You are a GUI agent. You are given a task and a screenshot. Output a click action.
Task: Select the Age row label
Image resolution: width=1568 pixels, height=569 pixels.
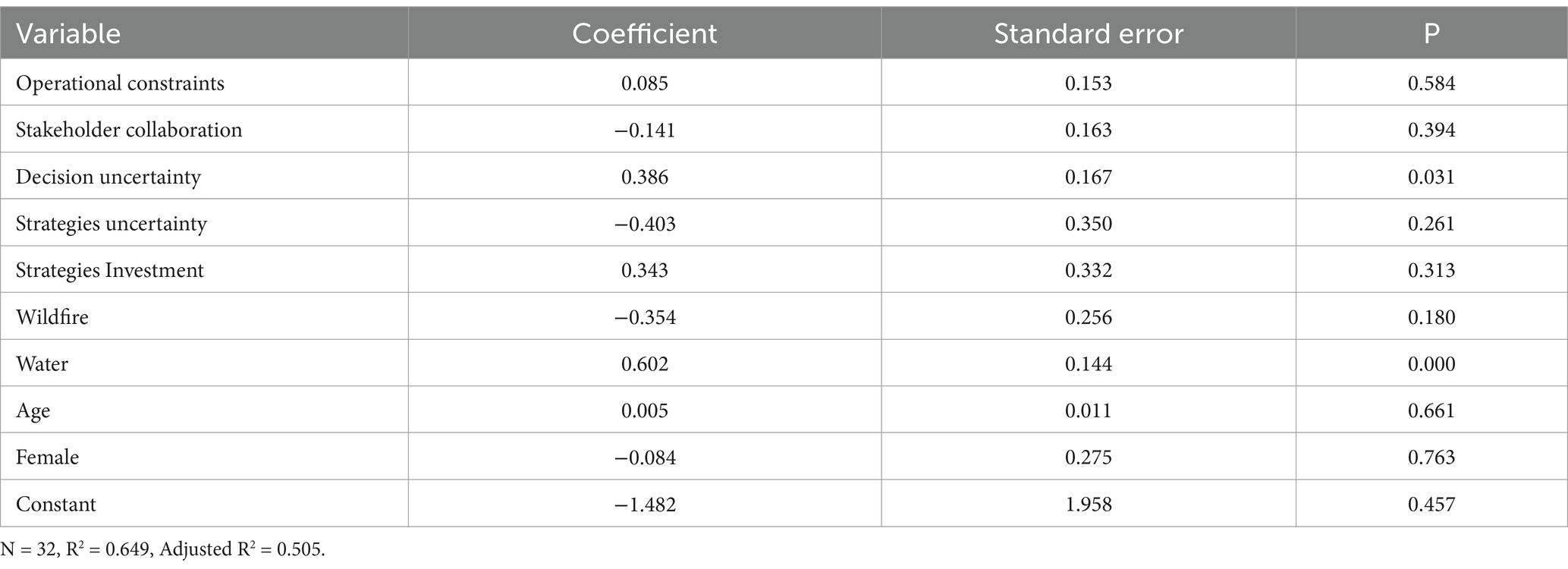(33, 411)
